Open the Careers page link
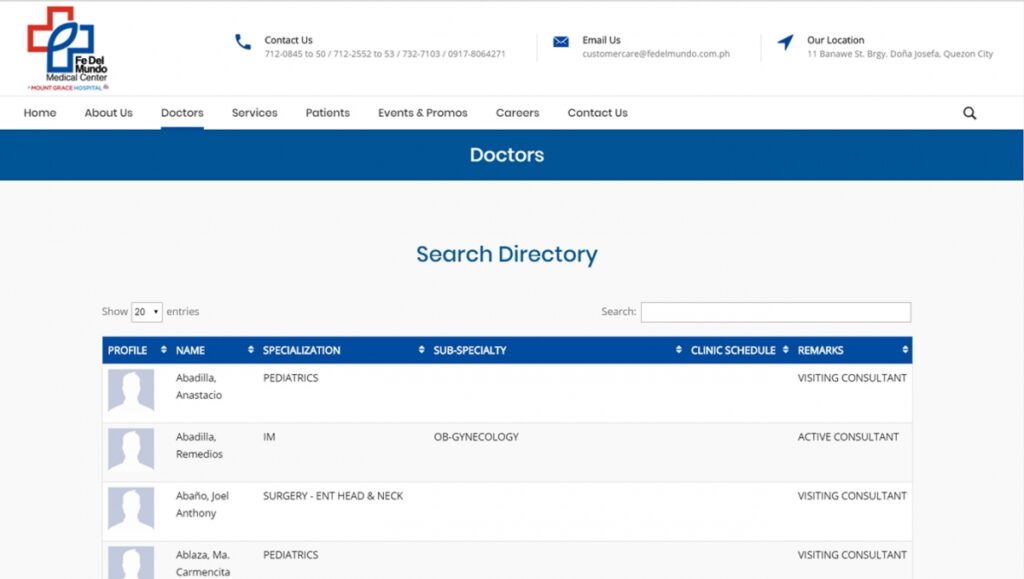The image size is (1024, 579). 517,113
